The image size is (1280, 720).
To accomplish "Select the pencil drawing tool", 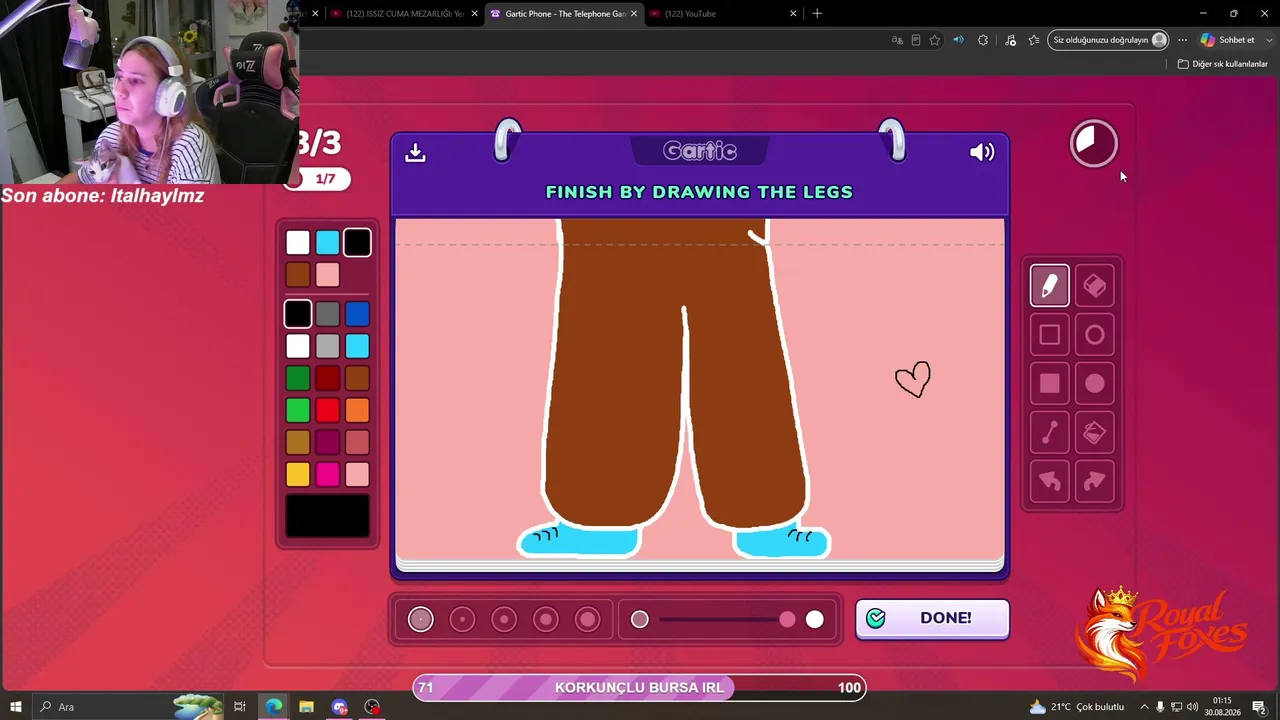I will click(1049, 287).
